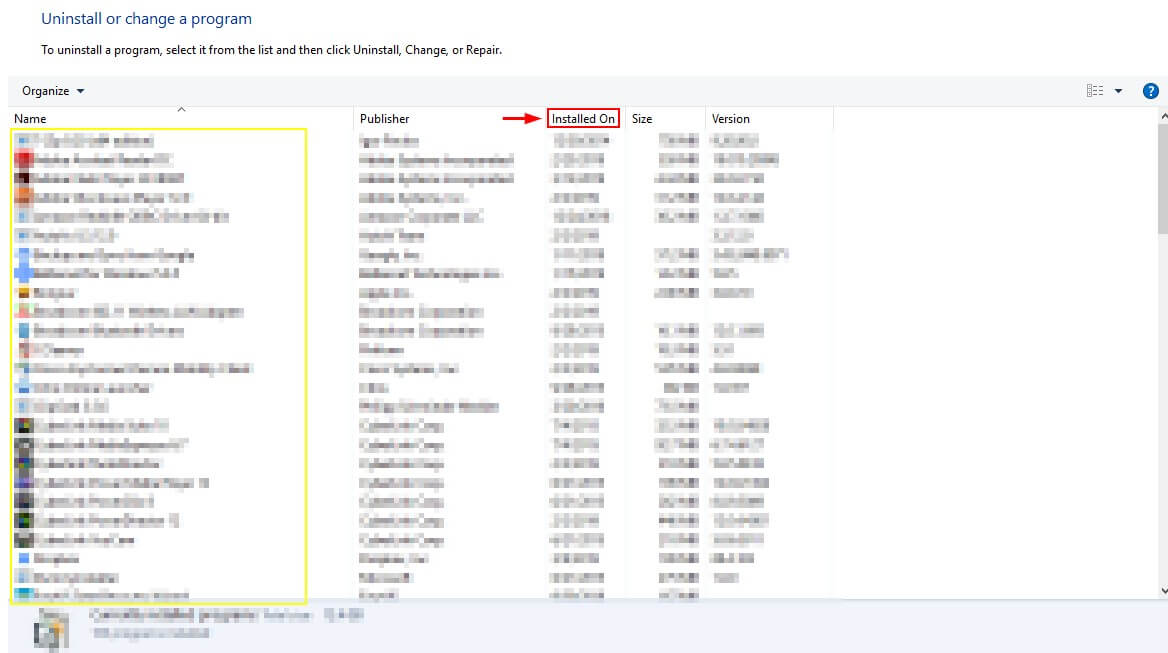Viewport: 1168px width, 653px height.
Task: Select the Bonjour program icon
Action: coord(24,293)
